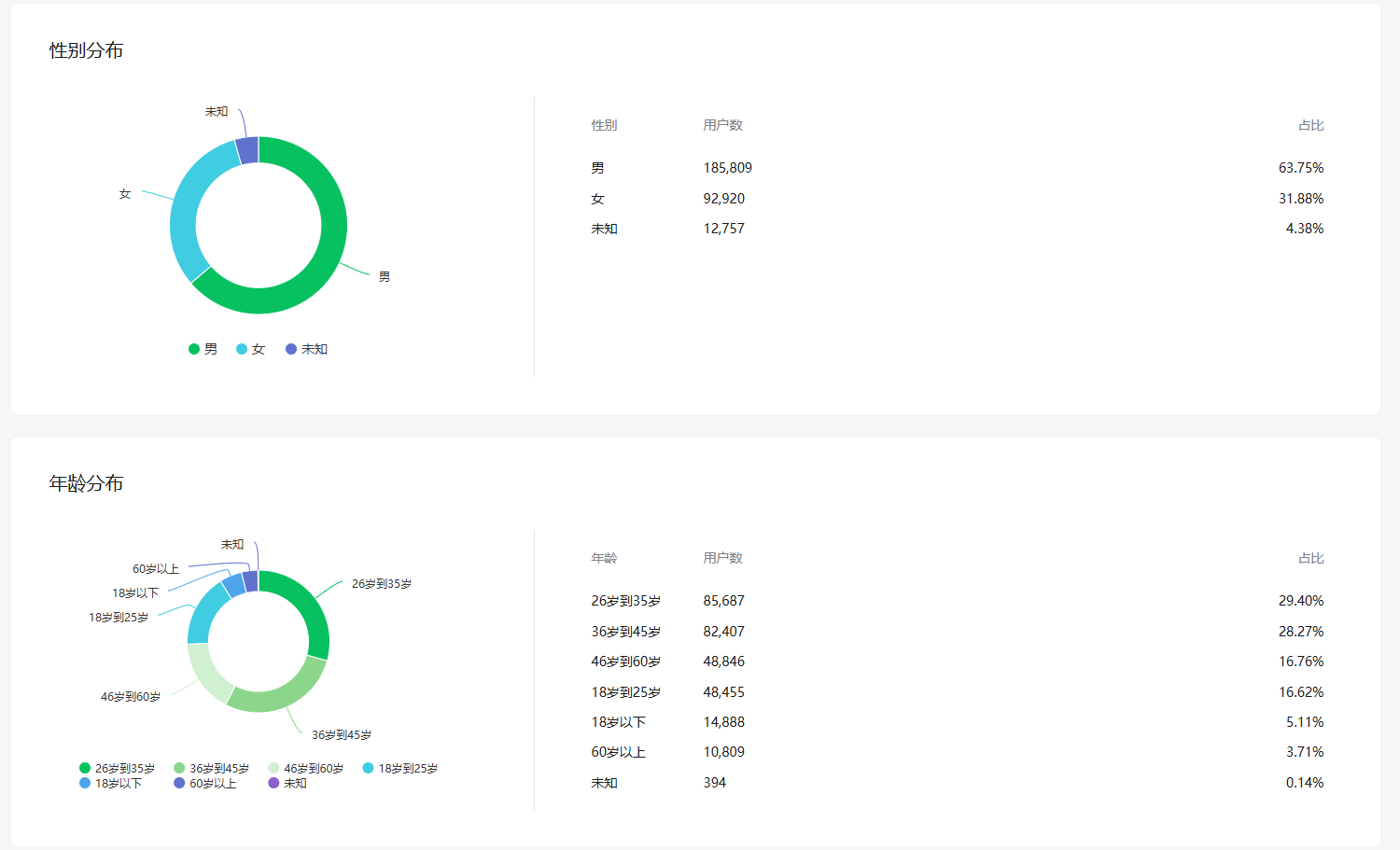Click the 年龄分布 section title
Image resolution: width=1400 pixels, height=850 pixels.
(86, 483)
